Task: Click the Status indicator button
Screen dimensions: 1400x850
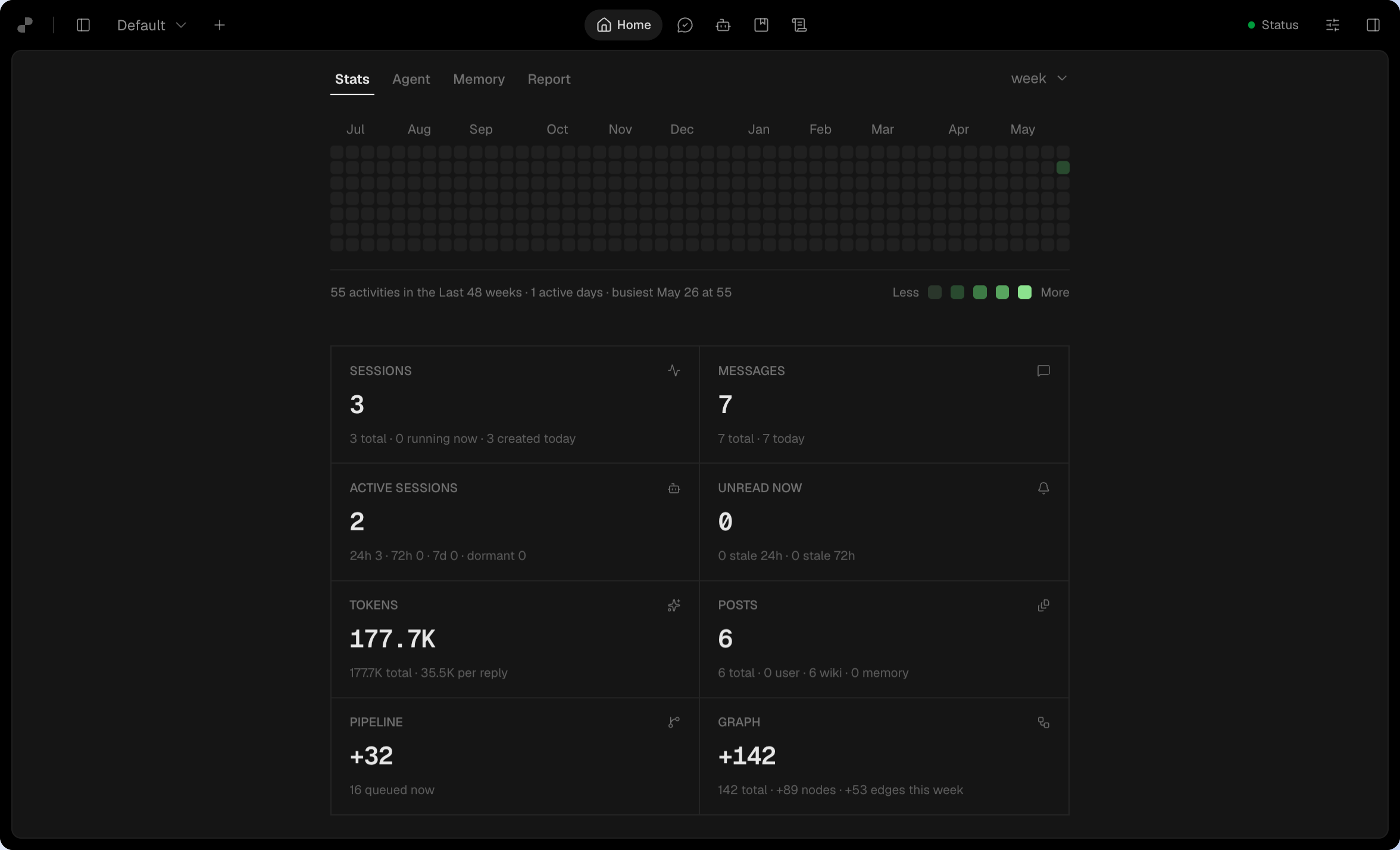Action: [1273, 25]
